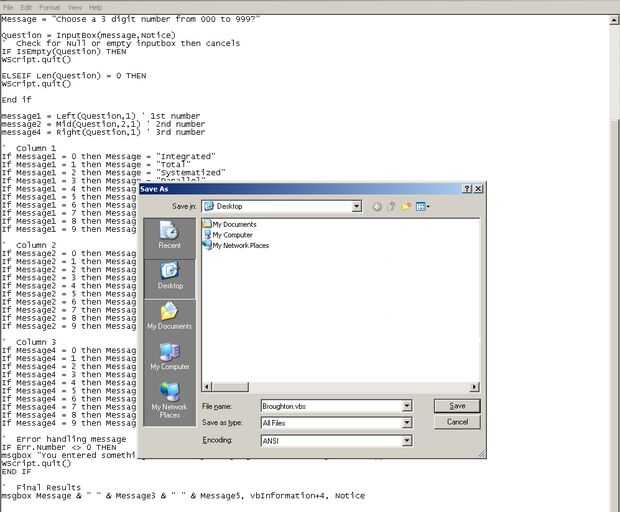
Task: Click the dialog resize grip corner
Action: 482,454
